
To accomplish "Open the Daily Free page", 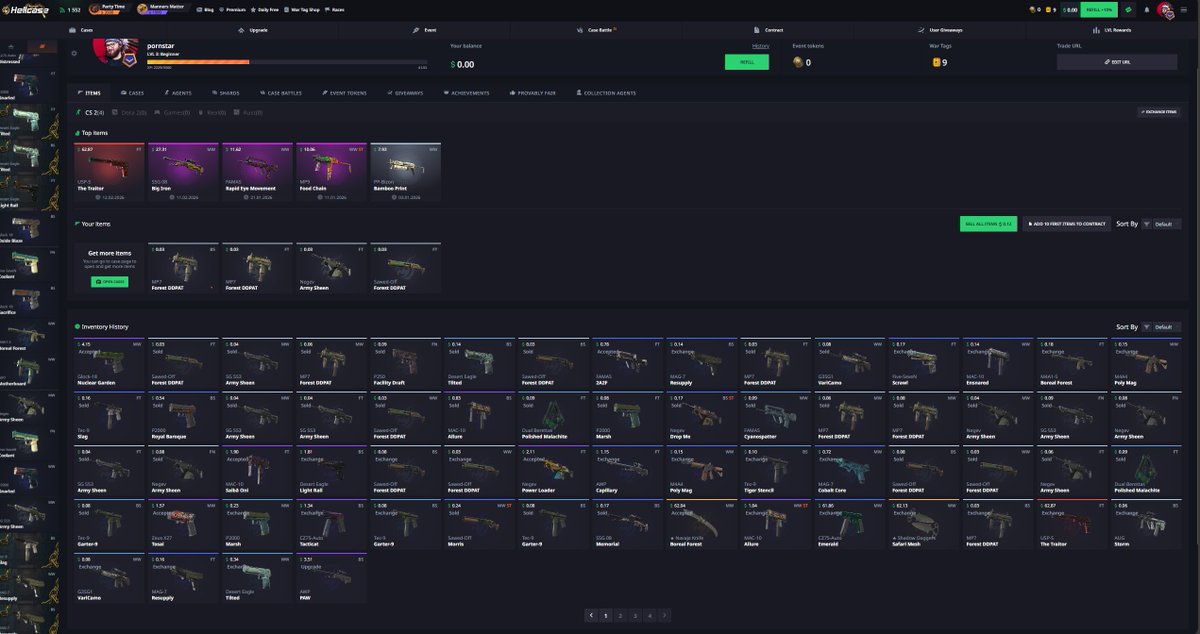I will [x=267, y=9].
